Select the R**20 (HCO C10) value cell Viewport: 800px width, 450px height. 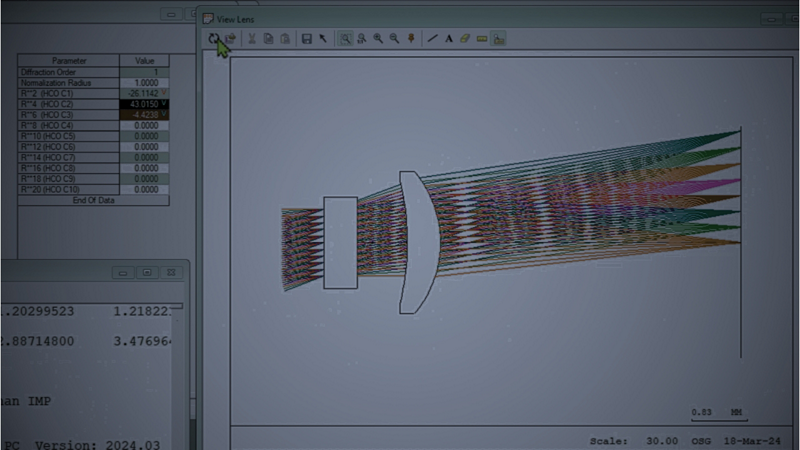click(x=144, y=190)
